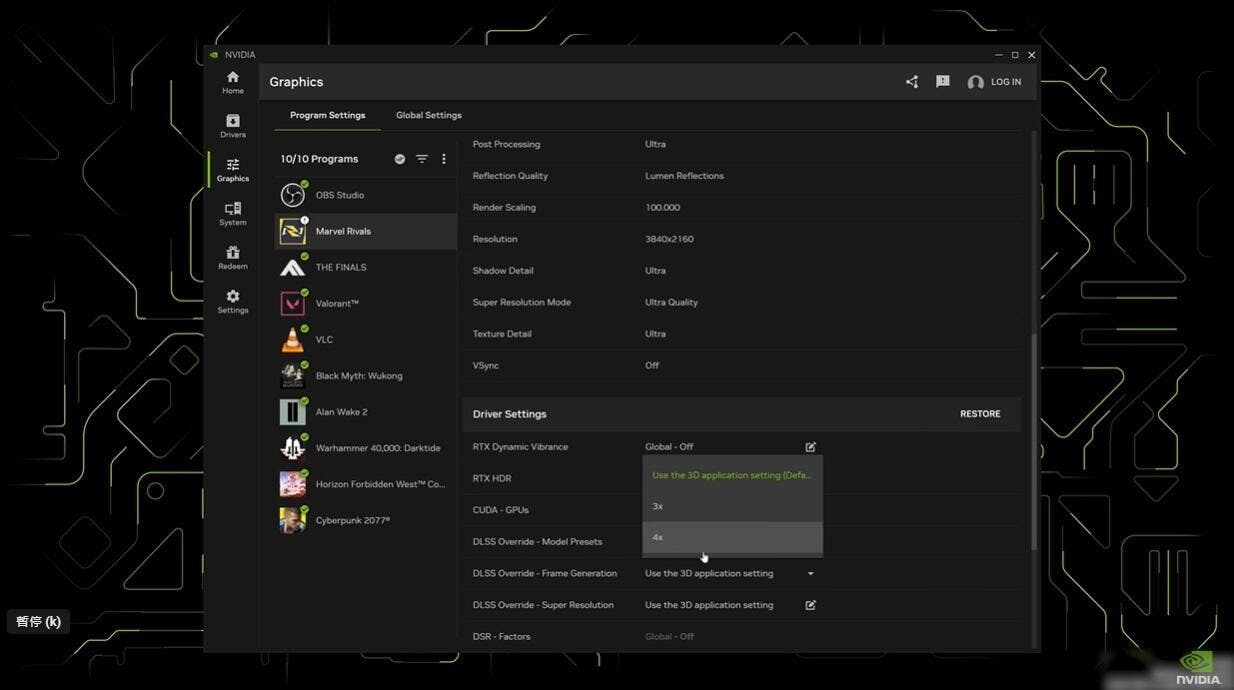Switch to the Program Settings tab

coord(328,115)
